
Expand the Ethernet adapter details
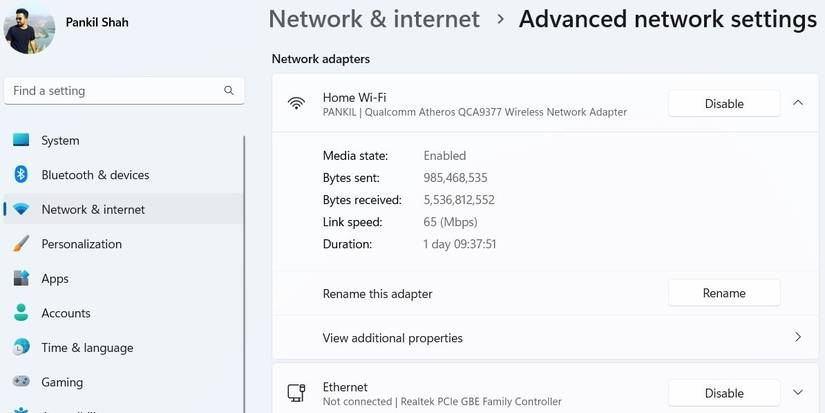click(x=798, y=392)
